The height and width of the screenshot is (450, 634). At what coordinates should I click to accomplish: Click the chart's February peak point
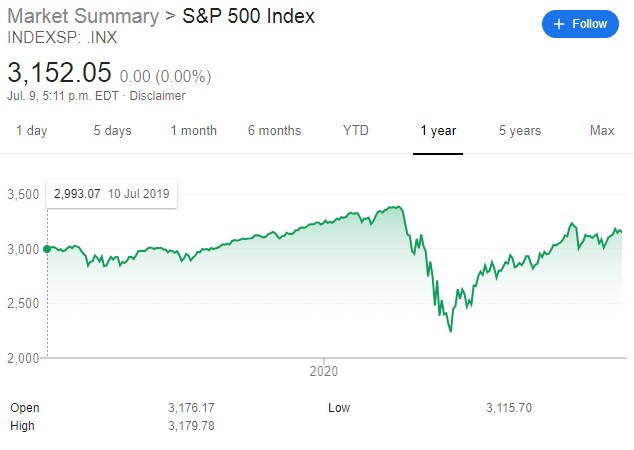click(399, 207)
